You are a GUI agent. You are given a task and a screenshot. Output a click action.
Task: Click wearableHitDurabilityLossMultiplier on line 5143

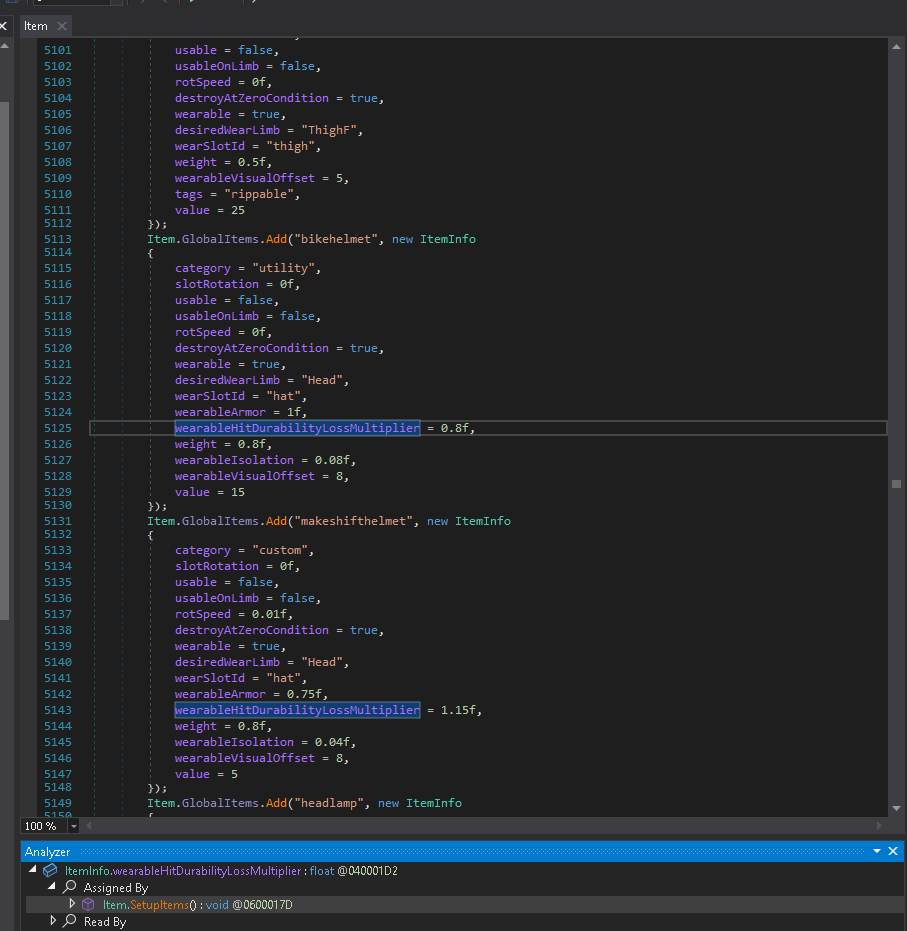(297, 710)
